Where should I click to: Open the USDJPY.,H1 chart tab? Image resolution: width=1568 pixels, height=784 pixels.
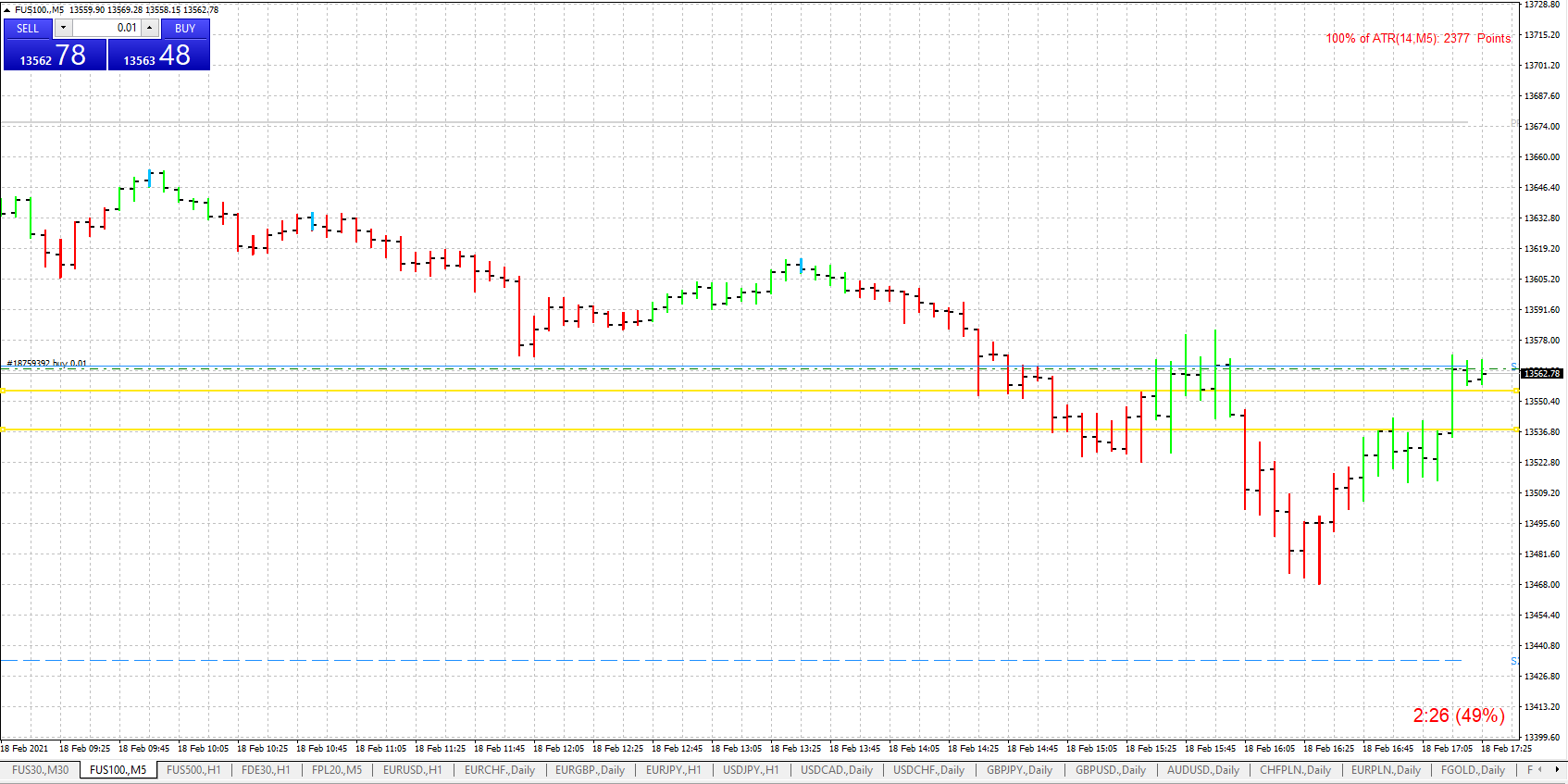click(751, 770)
